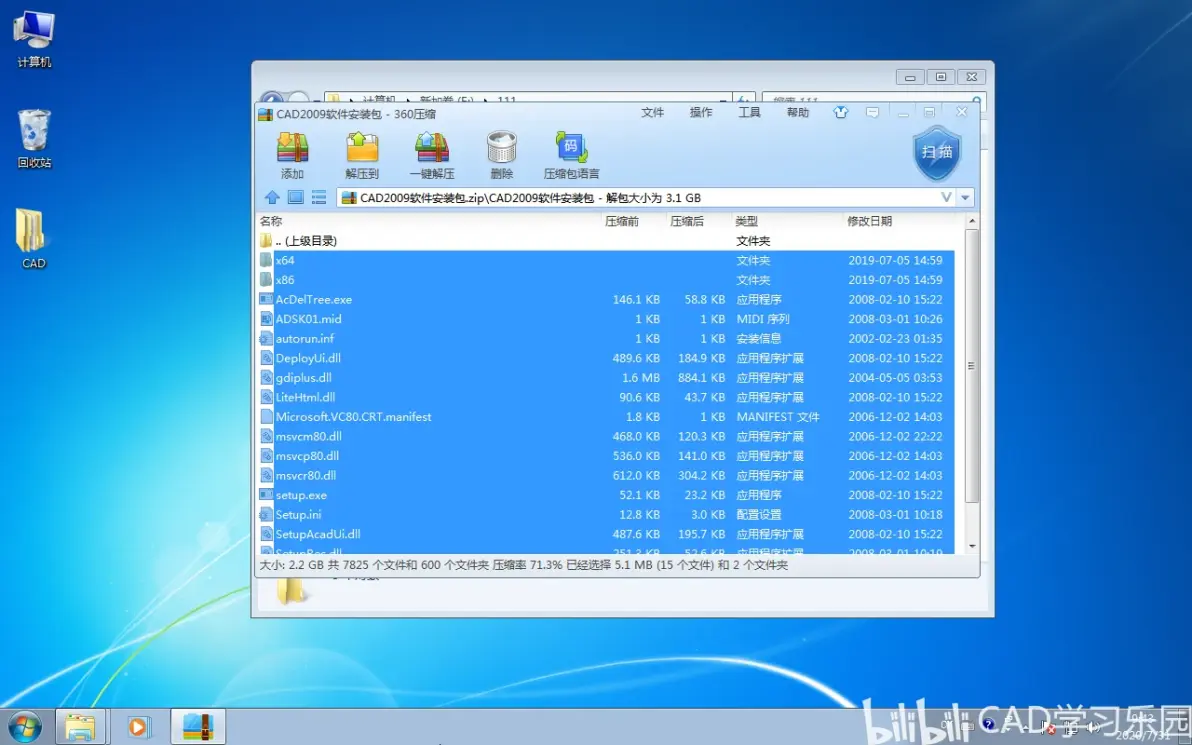
Task: Open the 压缩包语言 archive language tool
Action: 572,155
